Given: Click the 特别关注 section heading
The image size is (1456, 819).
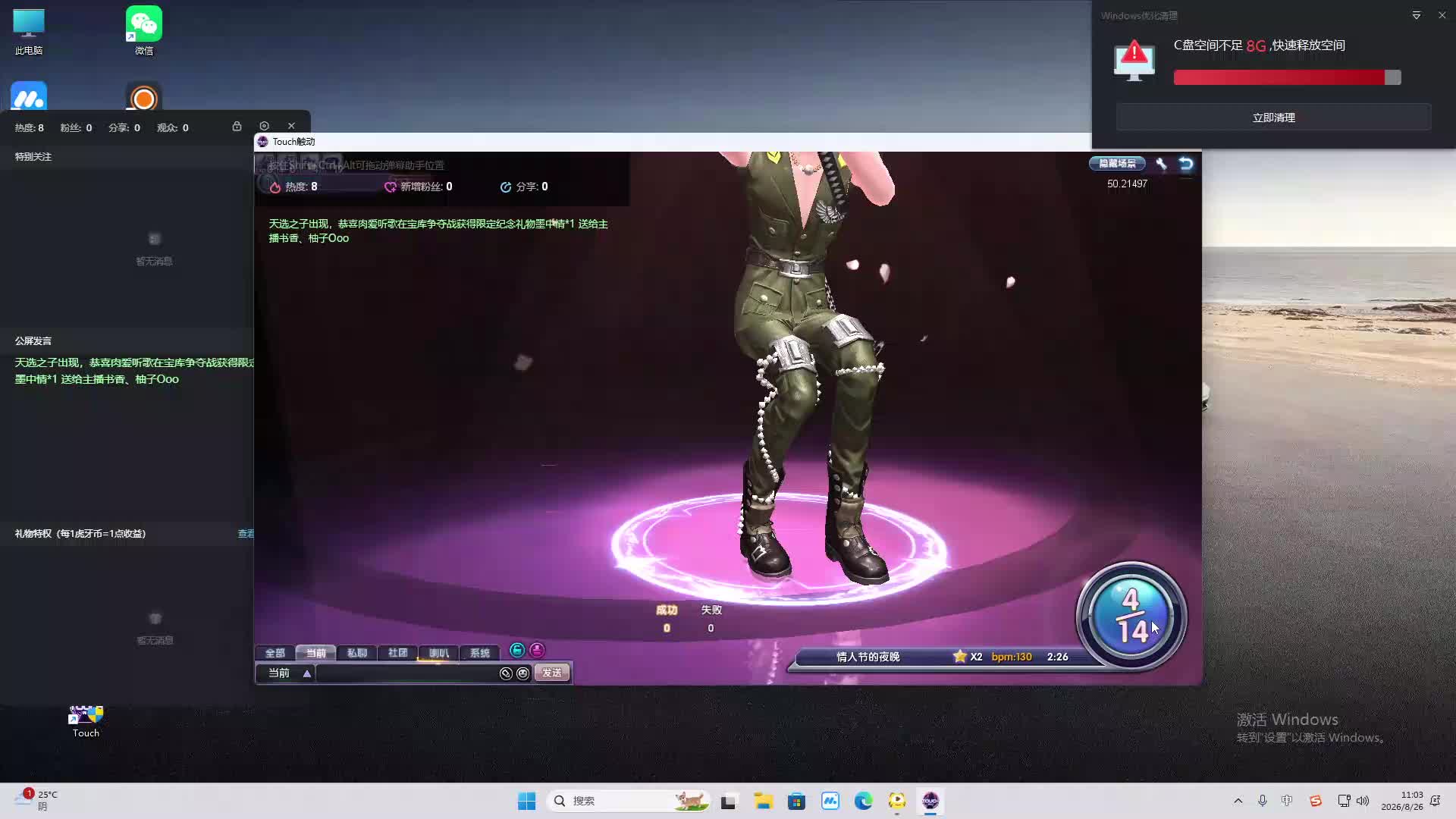Looking at the screenshot, I should point(33,157).
